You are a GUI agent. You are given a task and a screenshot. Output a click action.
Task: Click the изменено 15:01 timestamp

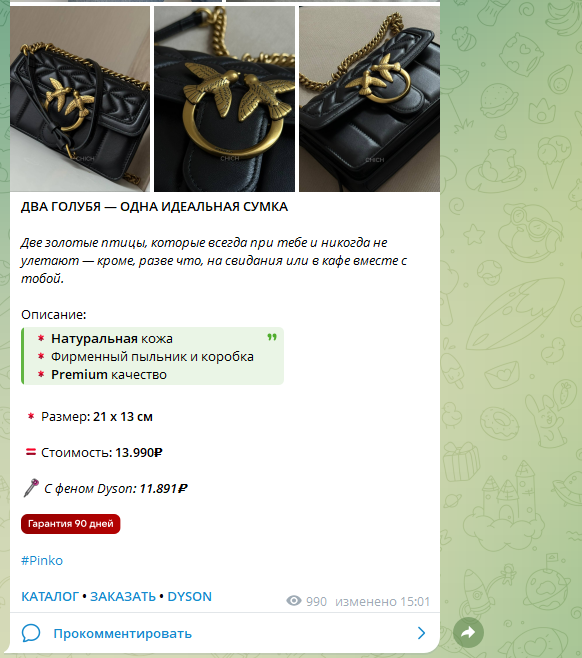click(x=382, y=601)
